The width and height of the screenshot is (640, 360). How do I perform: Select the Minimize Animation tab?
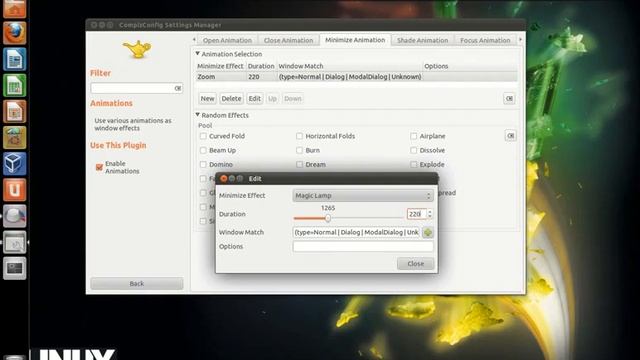tap(355, 40)
